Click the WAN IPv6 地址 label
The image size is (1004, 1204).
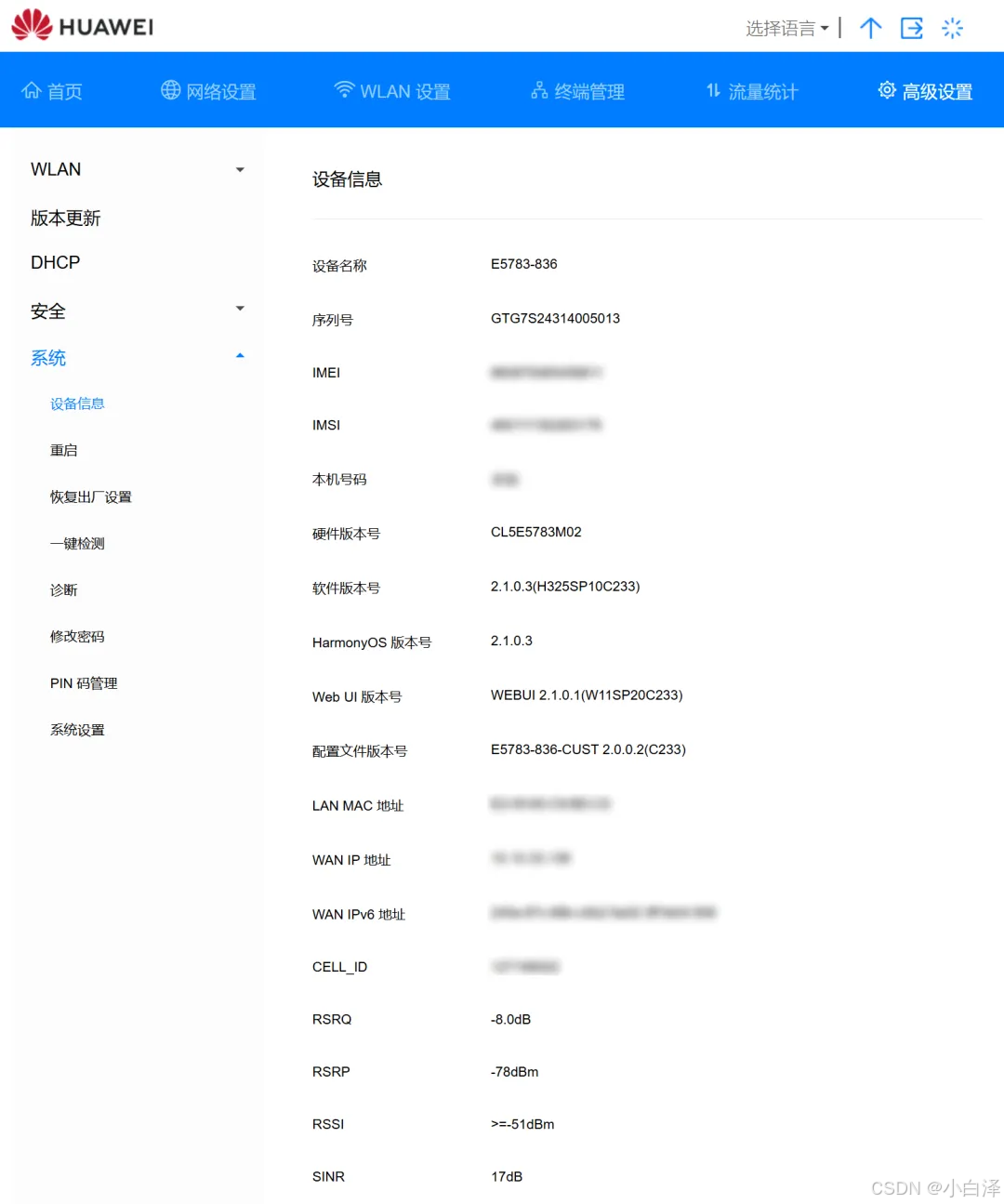coord(359,914)
